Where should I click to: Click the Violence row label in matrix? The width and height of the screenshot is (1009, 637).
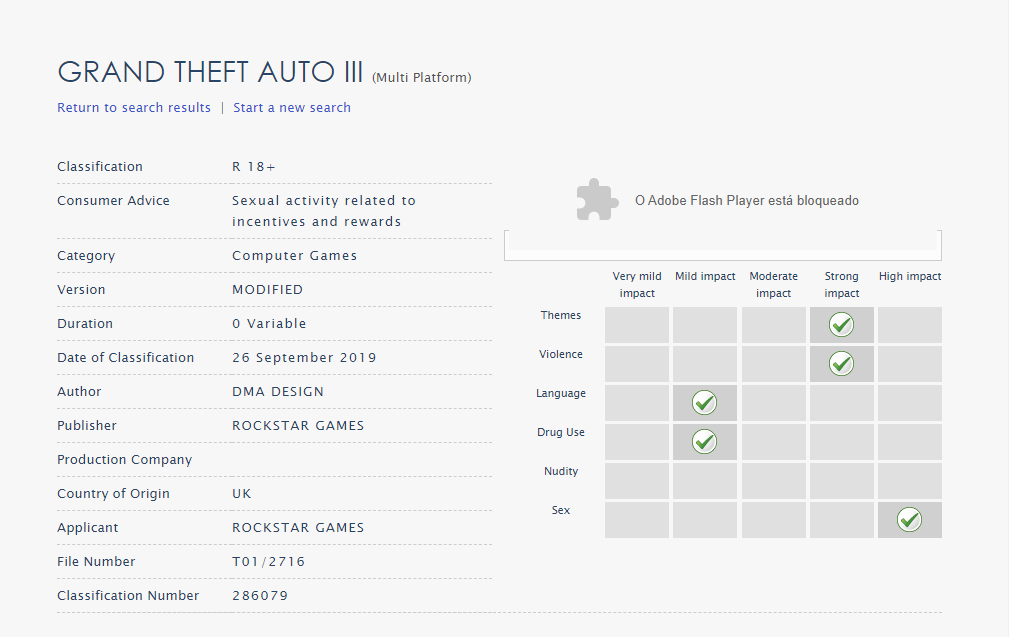click(x=560, y=355)
